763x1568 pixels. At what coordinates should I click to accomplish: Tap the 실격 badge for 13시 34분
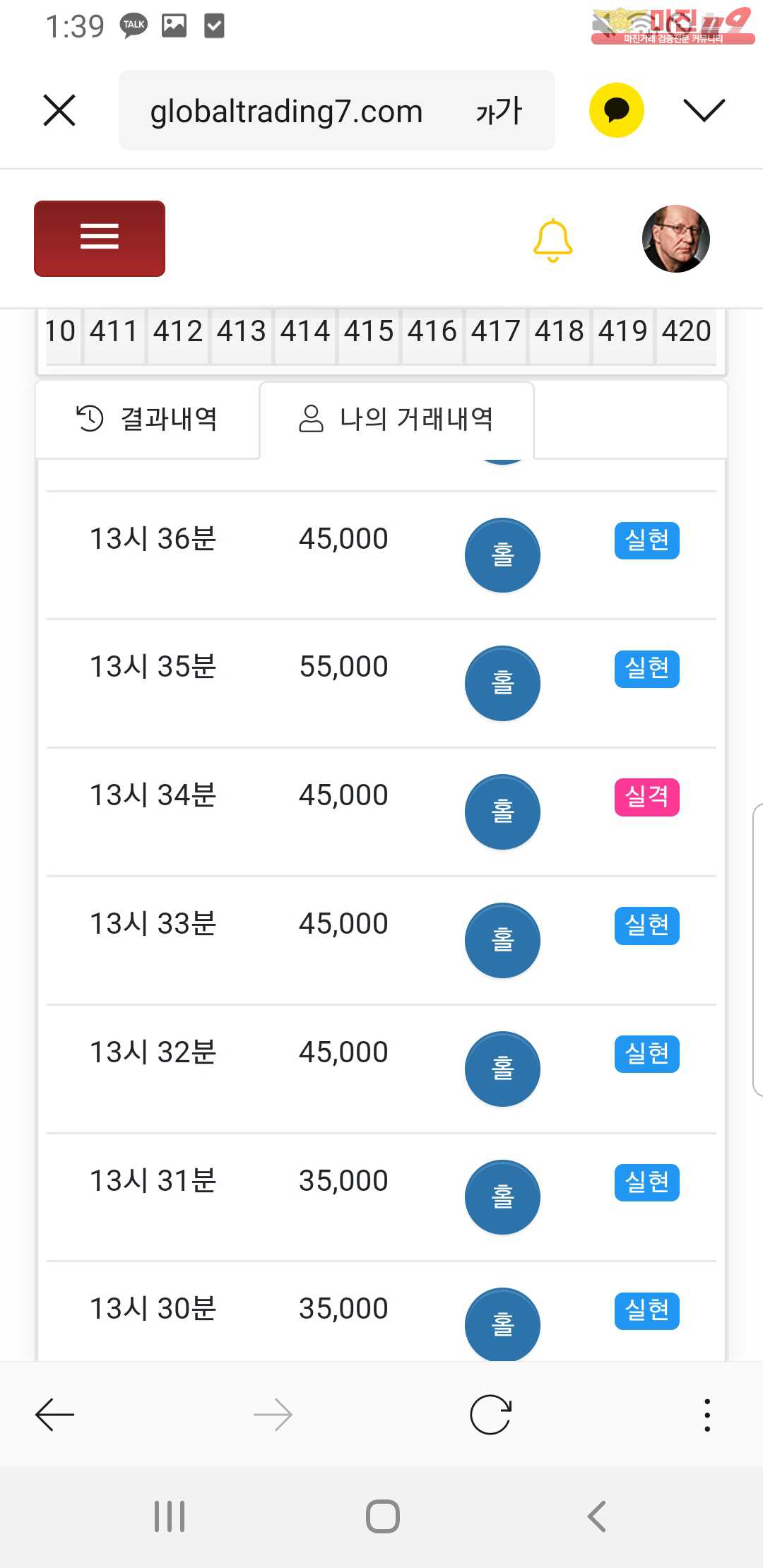click(646, 797)
